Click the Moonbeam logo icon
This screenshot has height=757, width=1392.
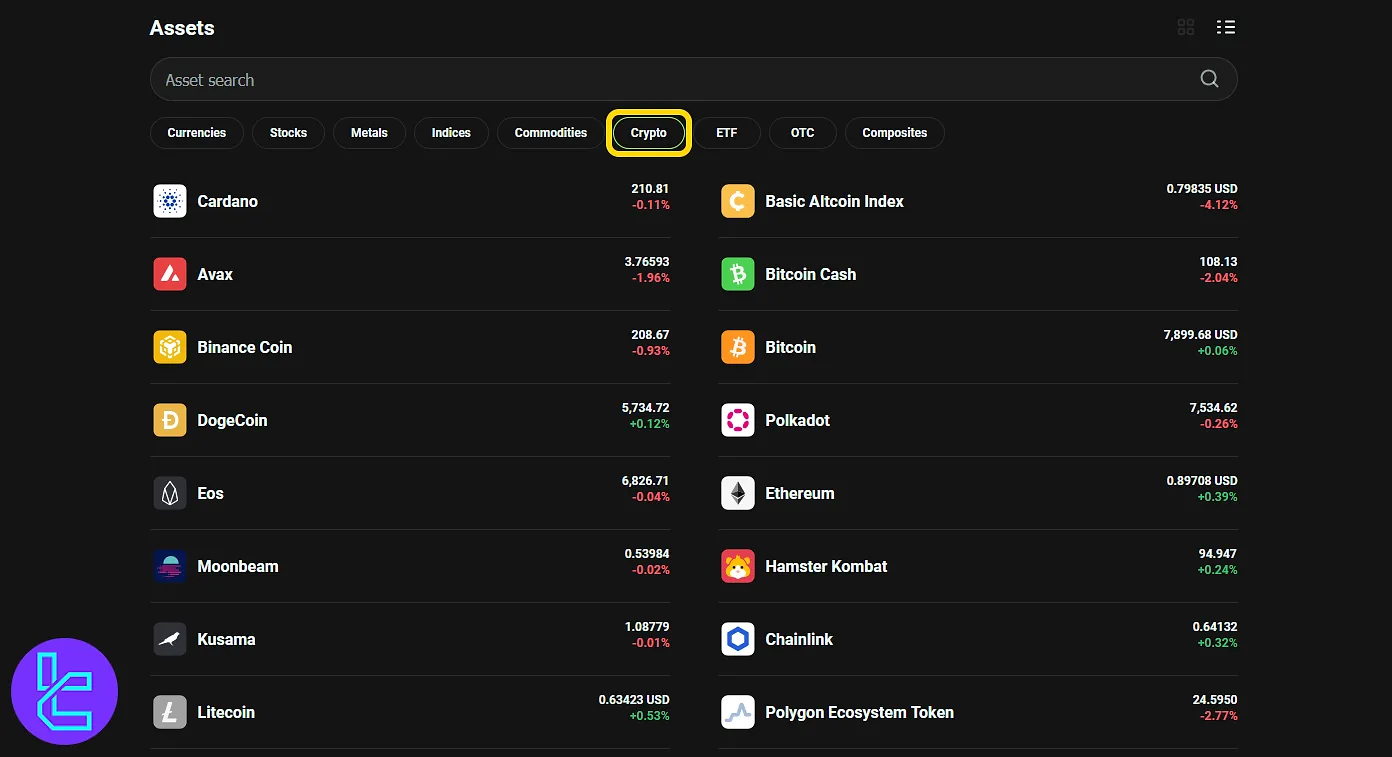point(170,566)
